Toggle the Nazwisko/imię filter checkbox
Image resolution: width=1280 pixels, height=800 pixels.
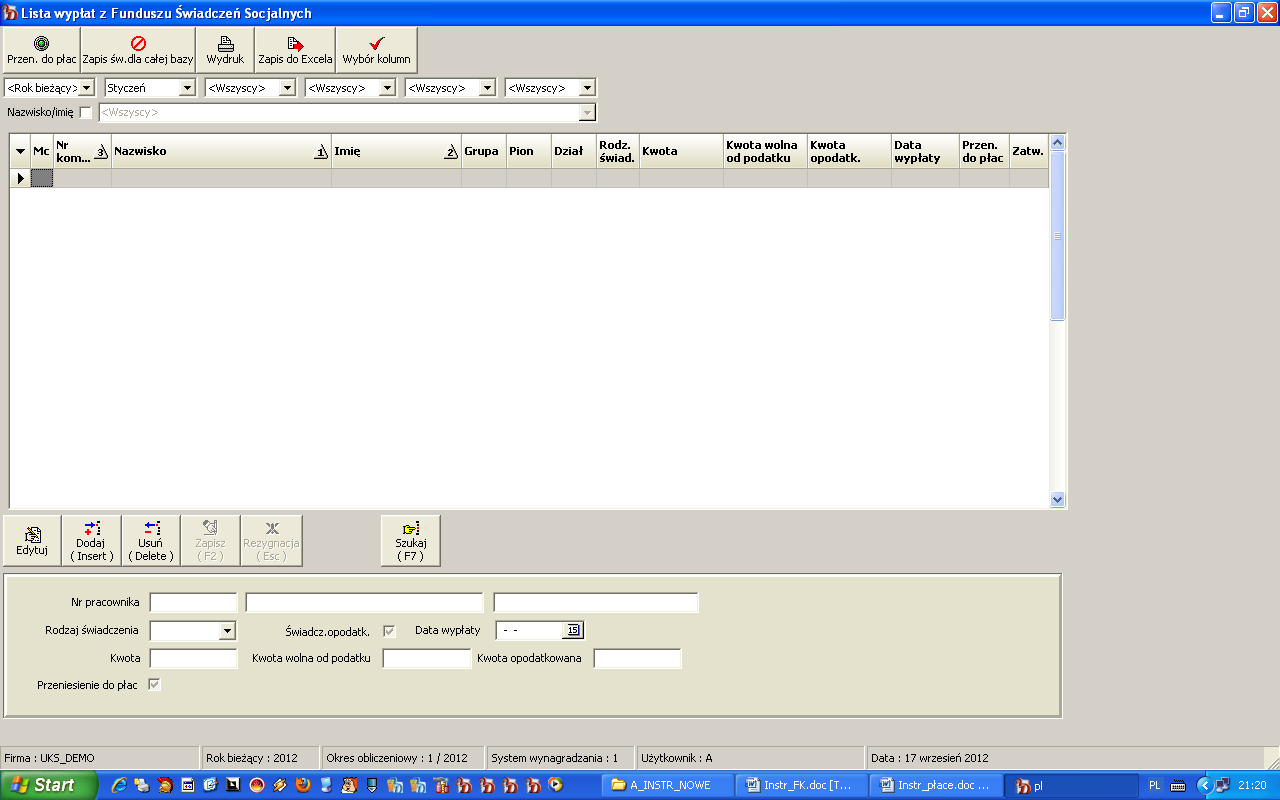click(86, 113)
